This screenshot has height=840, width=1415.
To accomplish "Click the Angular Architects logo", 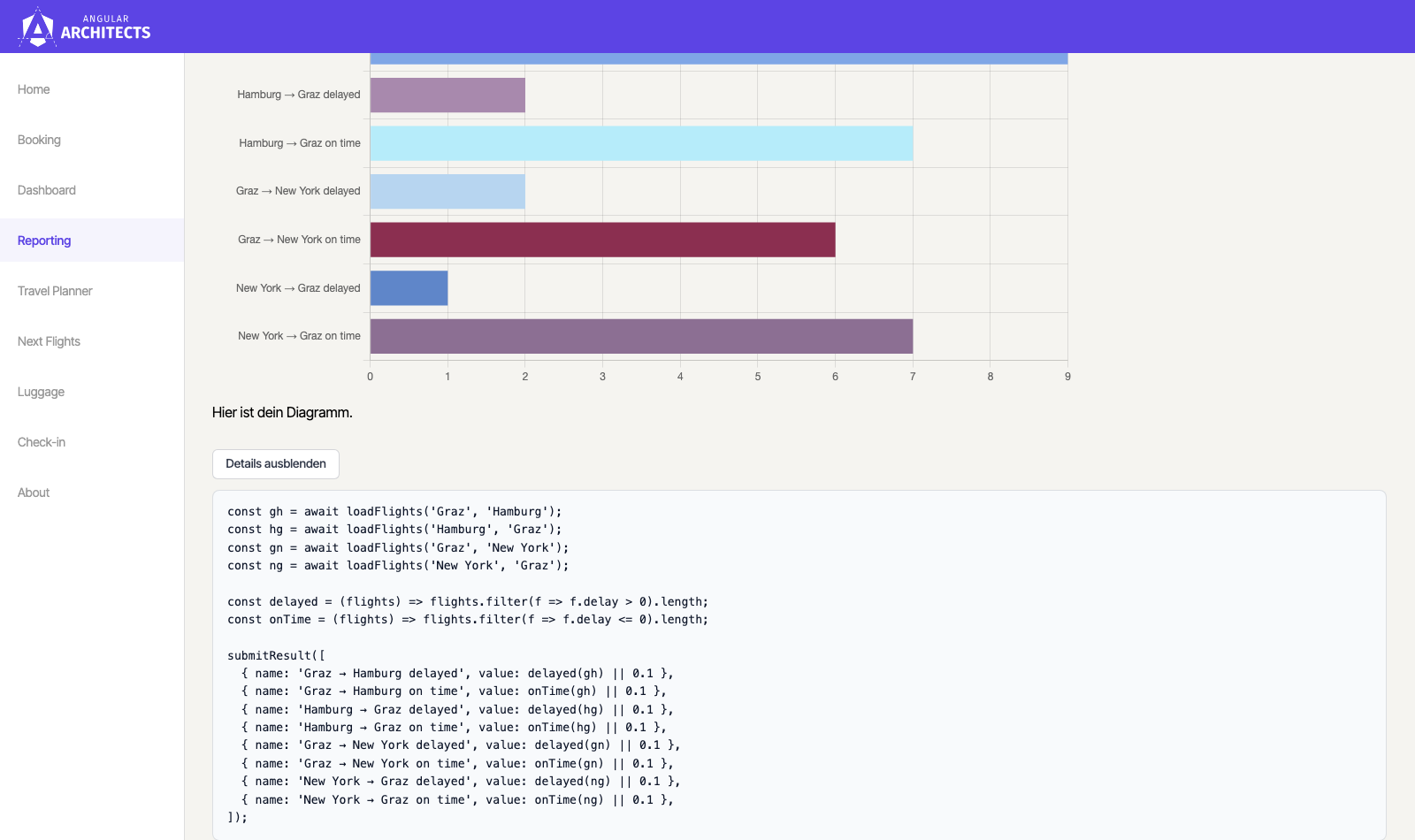I will click(x=84, y=27).
